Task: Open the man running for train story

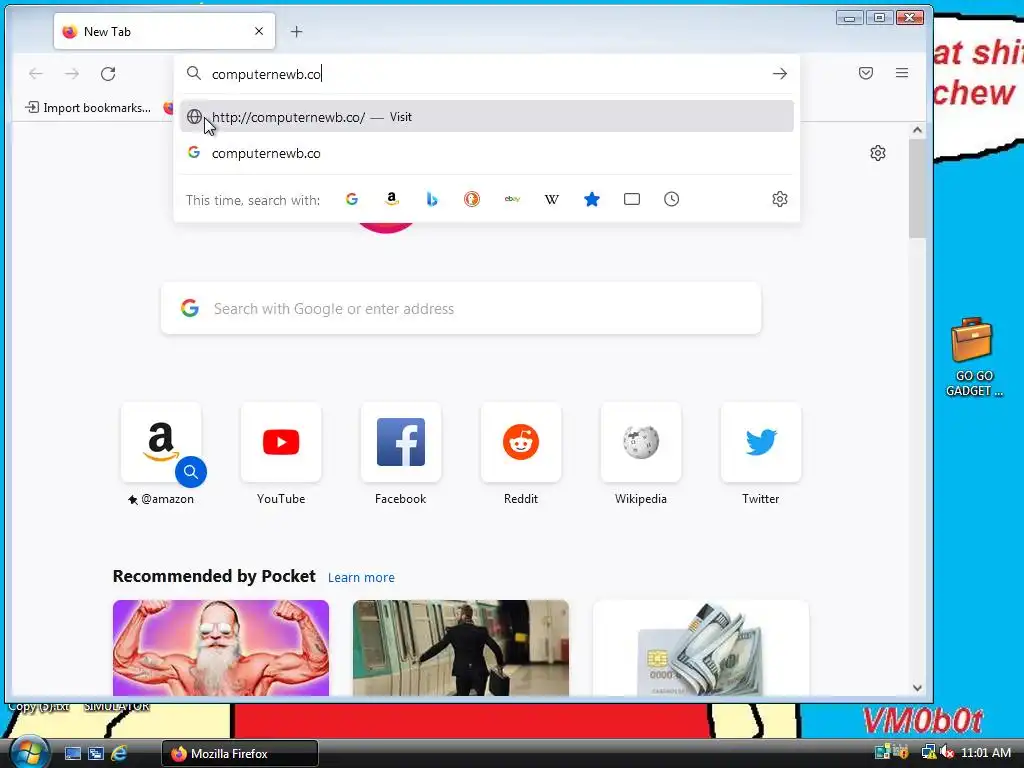Action: point(461,648)
